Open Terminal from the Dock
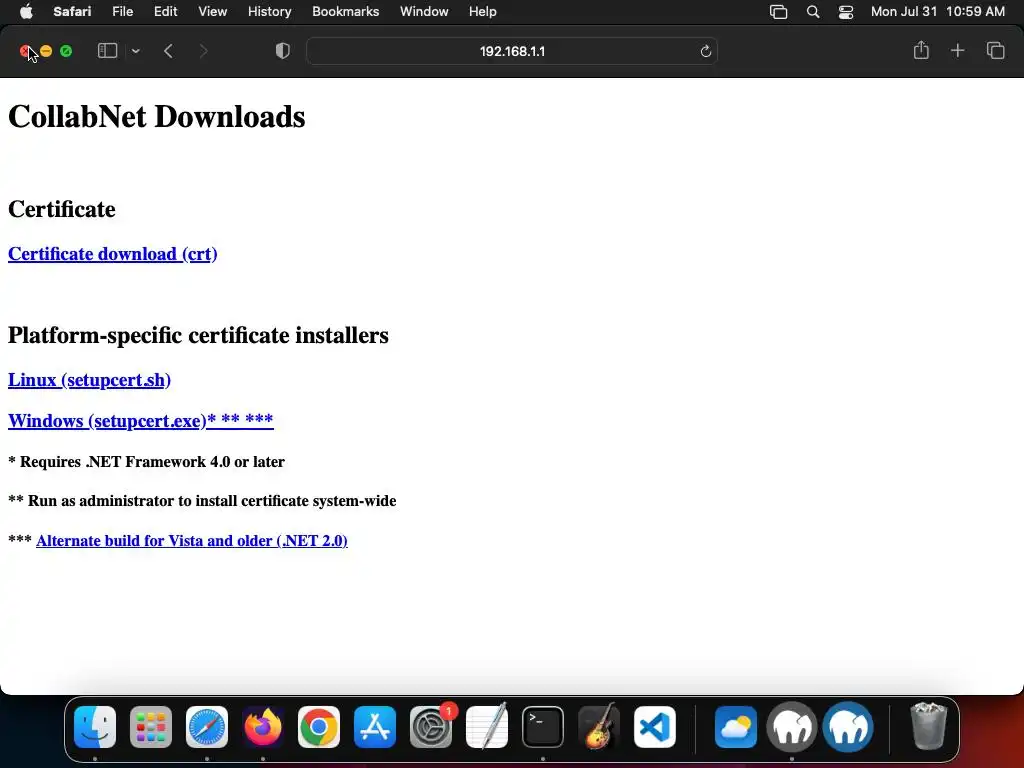Viewport: 1024px width, 768px height. coord(543,727)
